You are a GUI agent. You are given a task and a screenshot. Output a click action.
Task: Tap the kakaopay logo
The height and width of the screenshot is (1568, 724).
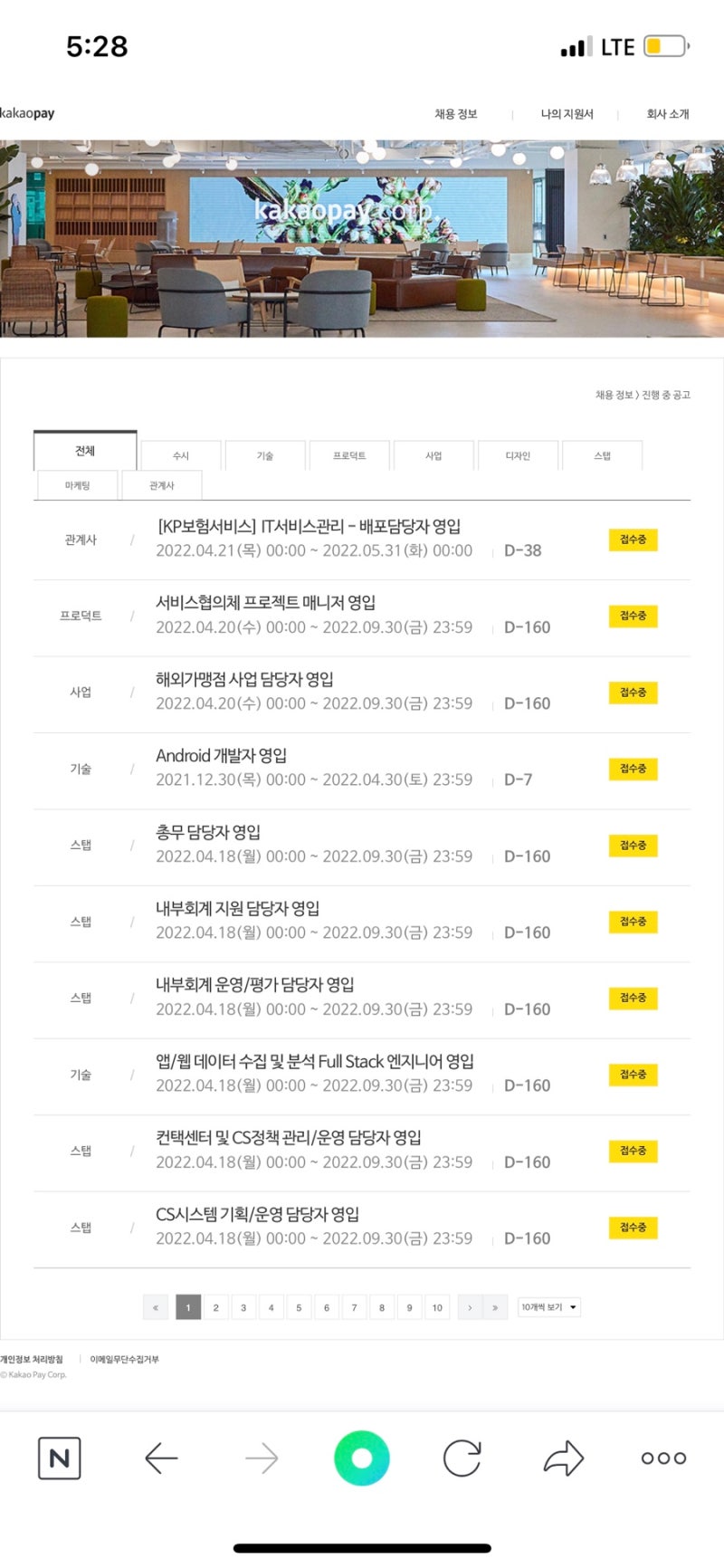click(28, 113)
